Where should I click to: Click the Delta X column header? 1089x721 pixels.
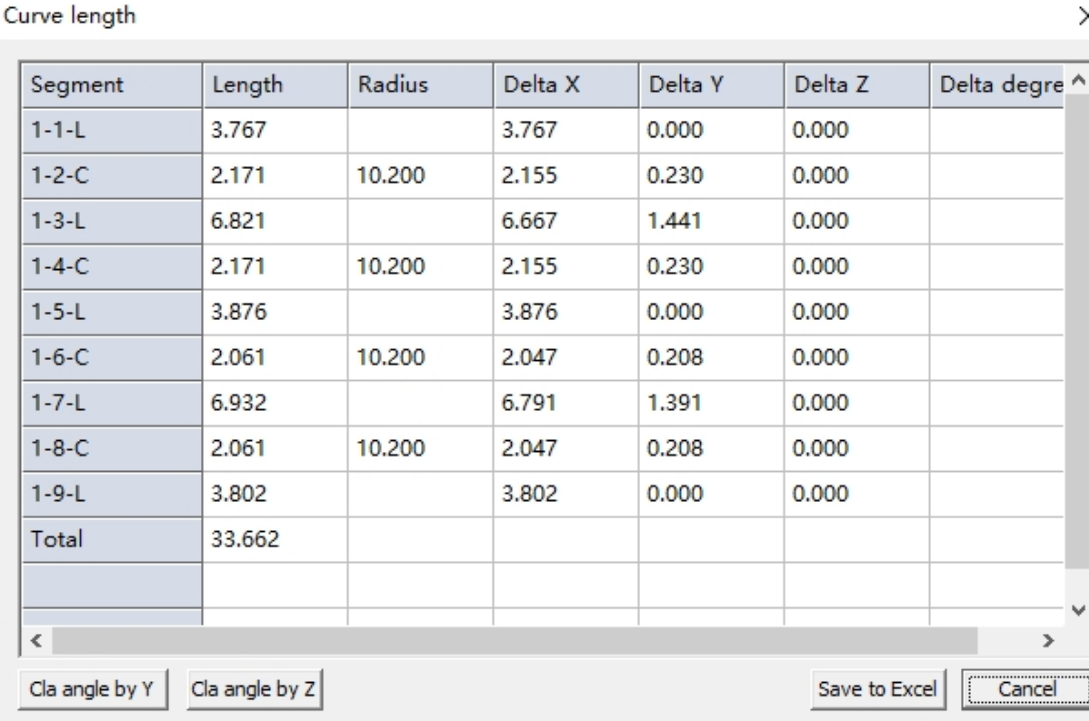pos(565,86)
